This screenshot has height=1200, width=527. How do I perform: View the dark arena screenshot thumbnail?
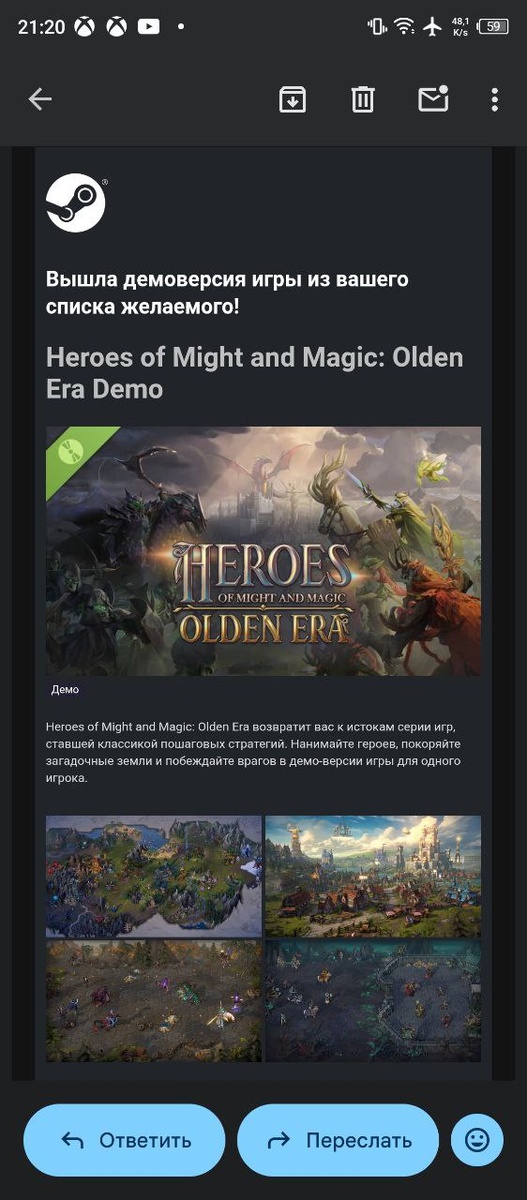(373, 1001)
